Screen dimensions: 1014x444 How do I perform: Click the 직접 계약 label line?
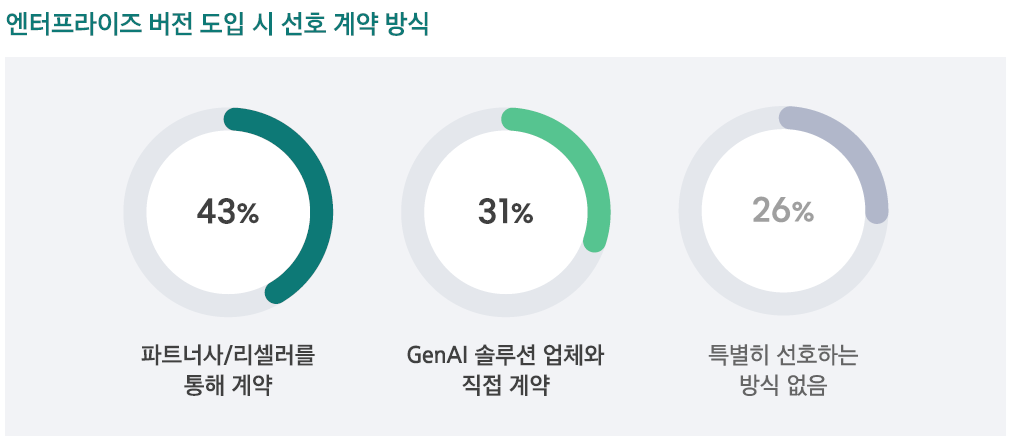(x=506, y=386)
